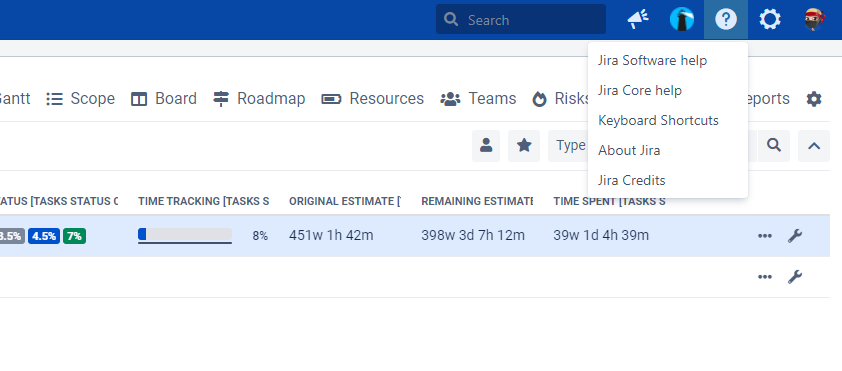Click the Search field in top bar
Viewport: 842px width, 371px height.
tap(520, 20)
